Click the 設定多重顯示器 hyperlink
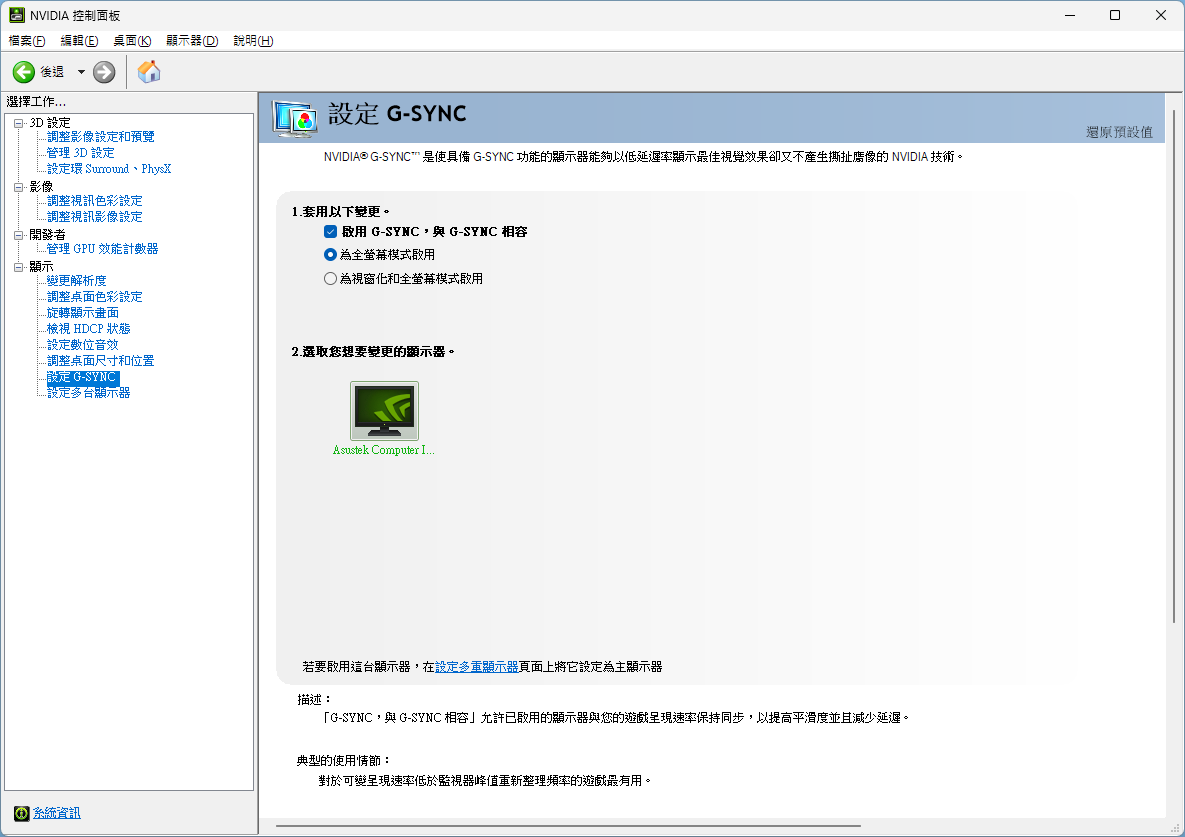 click(477, 667)
